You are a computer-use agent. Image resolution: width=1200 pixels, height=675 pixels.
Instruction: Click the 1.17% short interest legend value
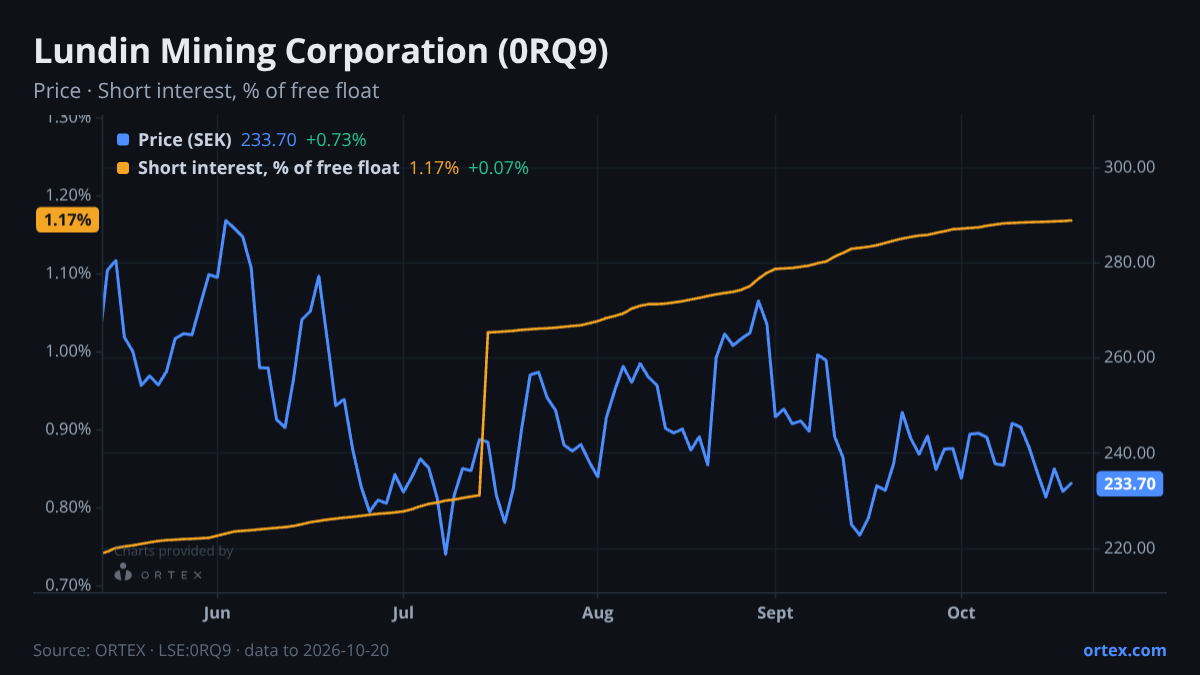tap(434, 168)
